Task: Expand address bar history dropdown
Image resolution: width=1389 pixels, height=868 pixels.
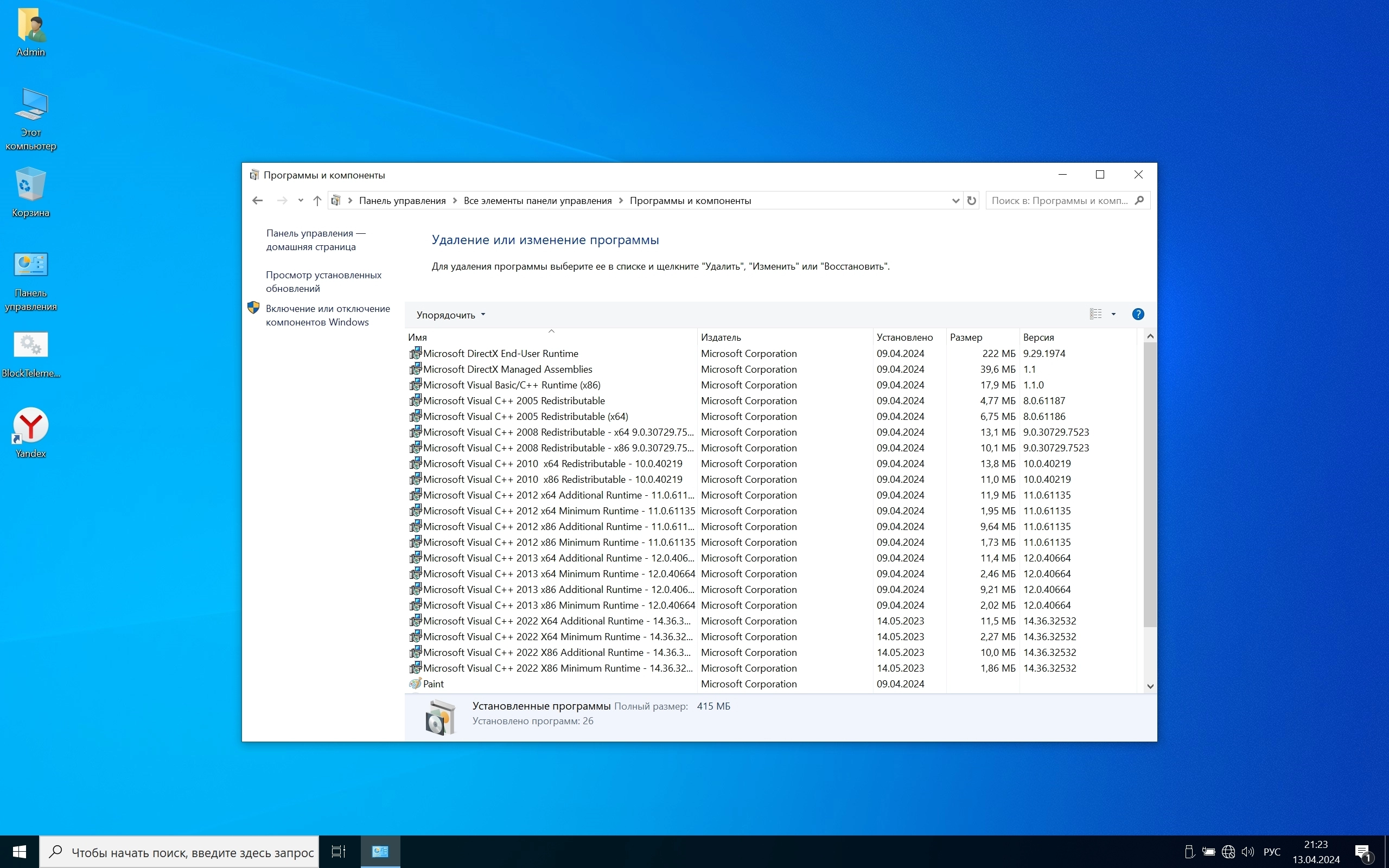Action: click(x=955, y=200)
